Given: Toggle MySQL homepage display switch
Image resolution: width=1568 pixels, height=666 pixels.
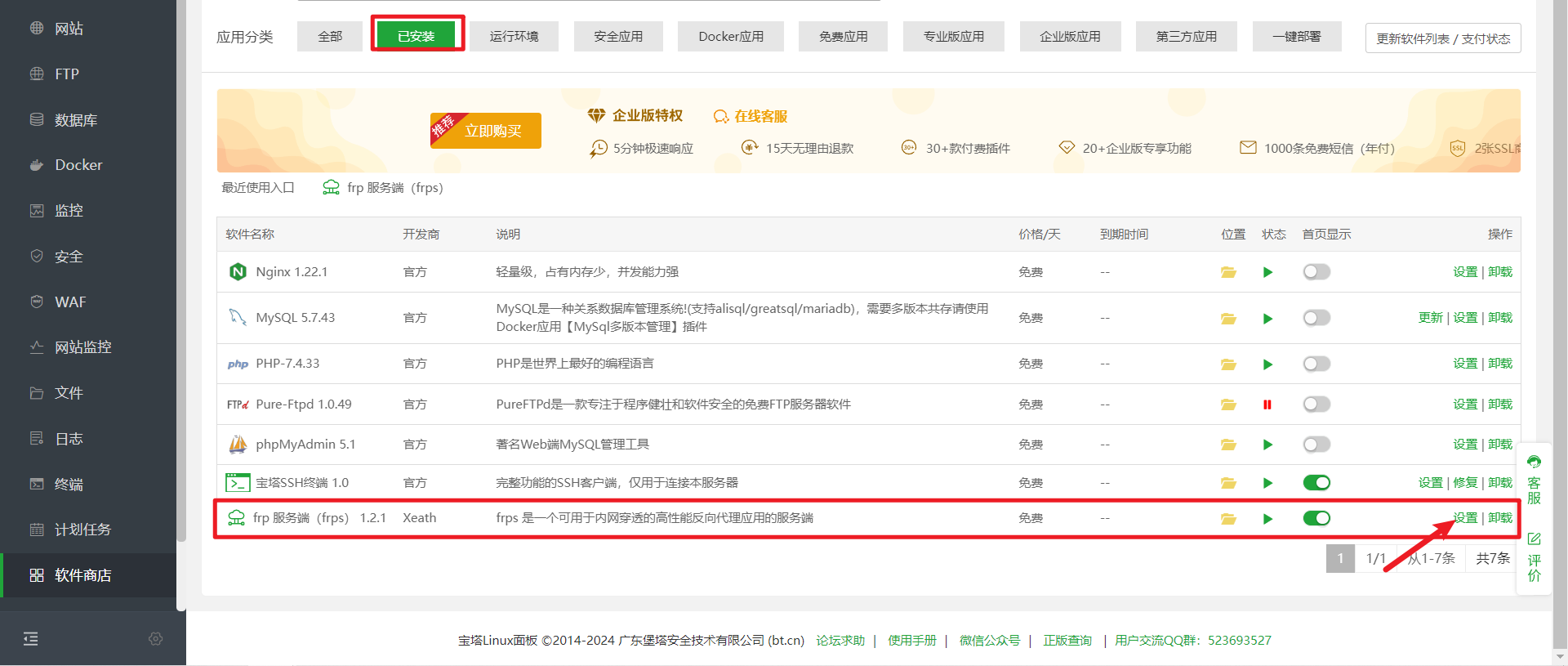Looking at the screenshot, I should (1316, 318).
